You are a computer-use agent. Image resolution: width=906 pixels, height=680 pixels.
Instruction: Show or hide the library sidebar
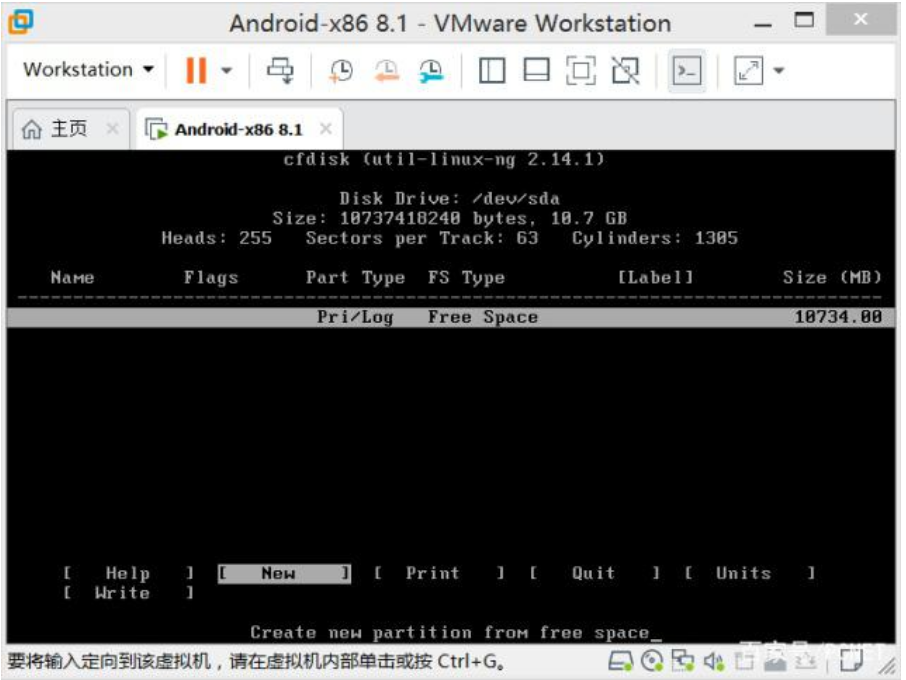[492, 71]
